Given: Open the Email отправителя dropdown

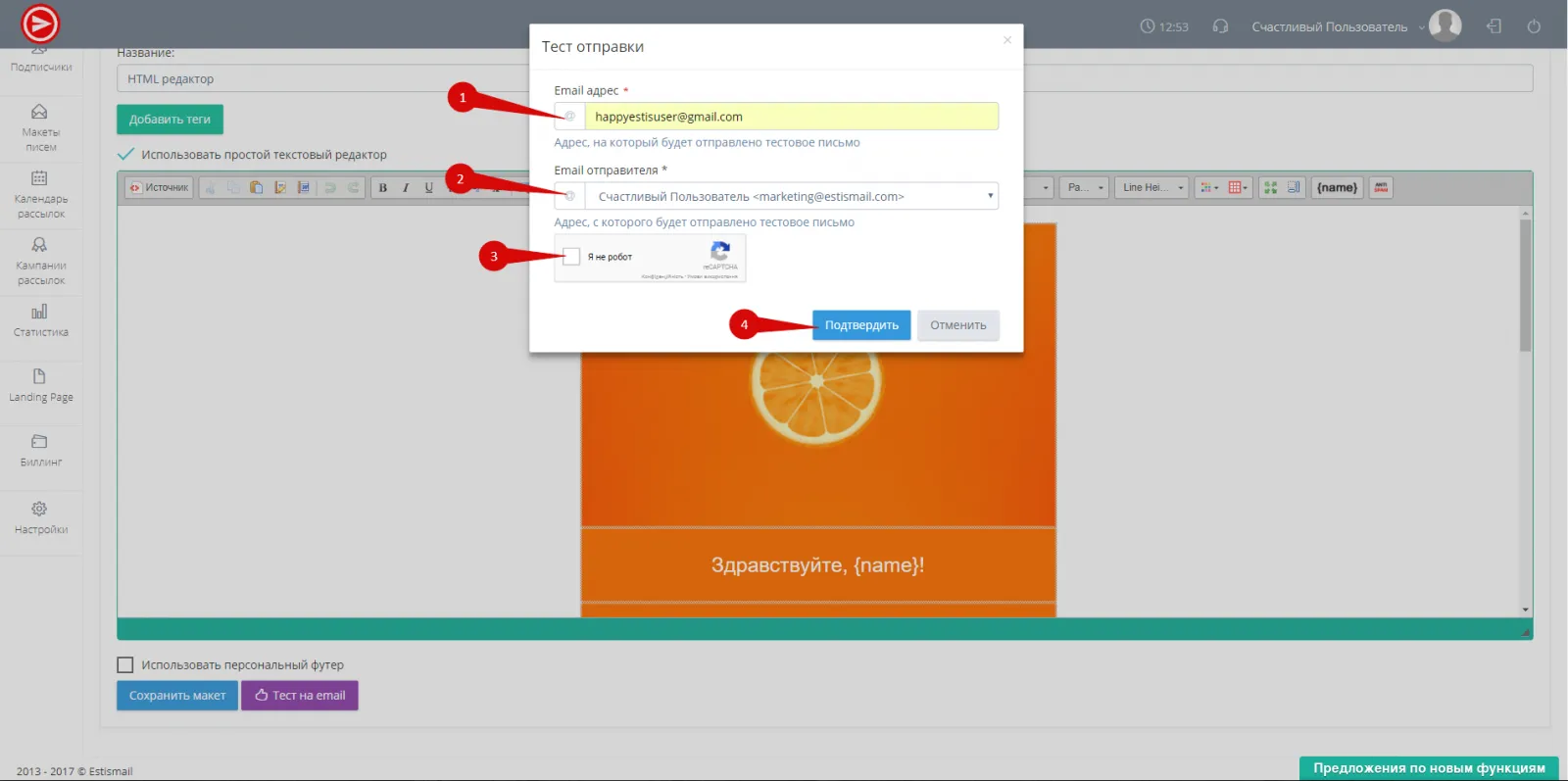Looking at the screenshot, I should (791, 196).
